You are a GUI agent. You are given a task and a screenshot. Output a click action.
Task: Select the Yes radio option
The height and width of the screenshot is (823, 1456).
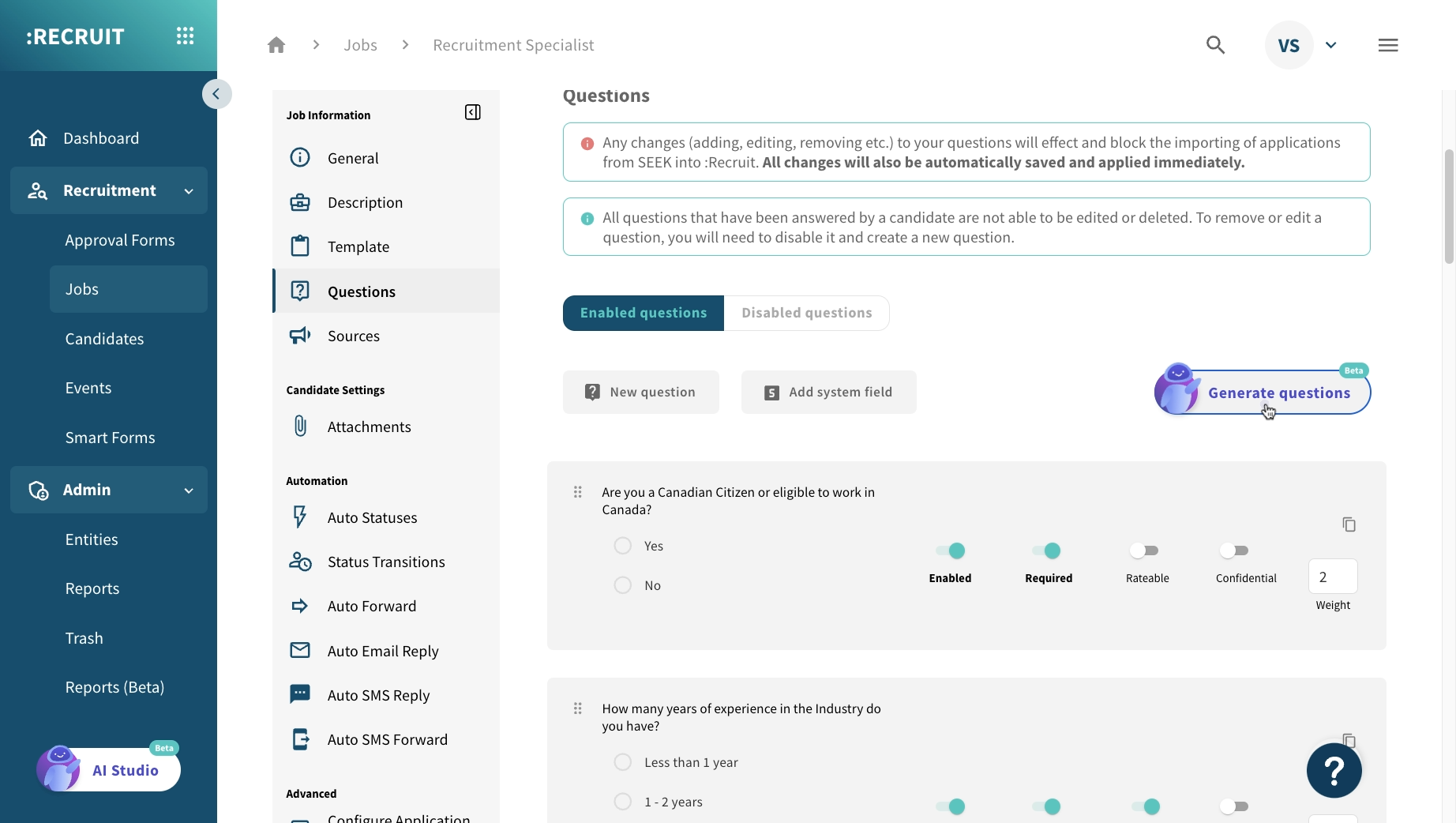(x=622, y=546)
